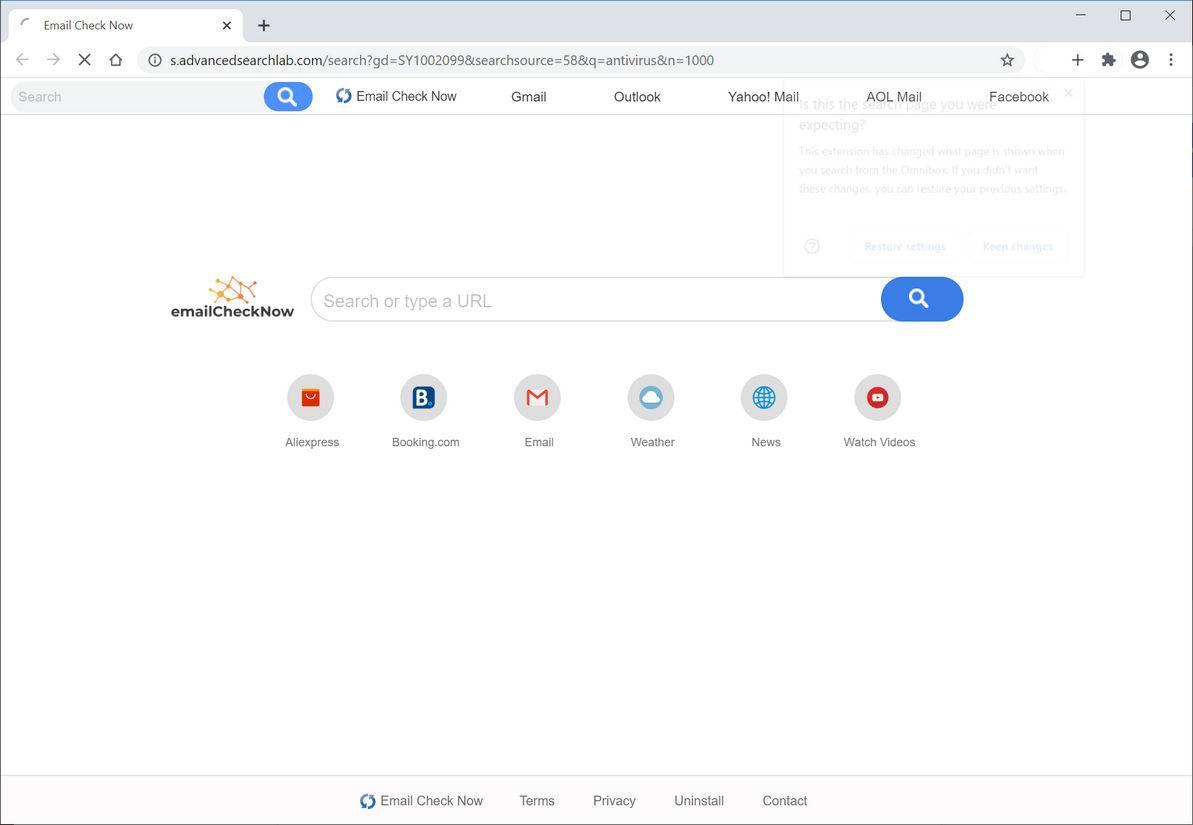Open the Aliexpress shortcut icon

(310, 397)
